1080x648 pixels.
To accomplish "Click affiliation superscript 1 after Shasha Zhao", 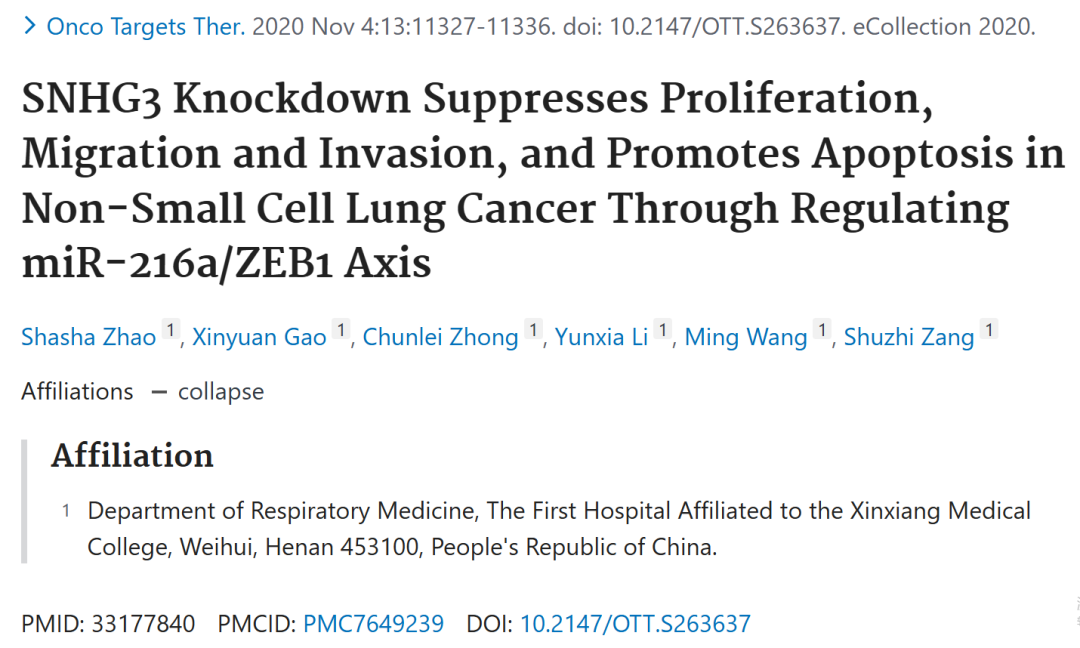I will (170, 330).
